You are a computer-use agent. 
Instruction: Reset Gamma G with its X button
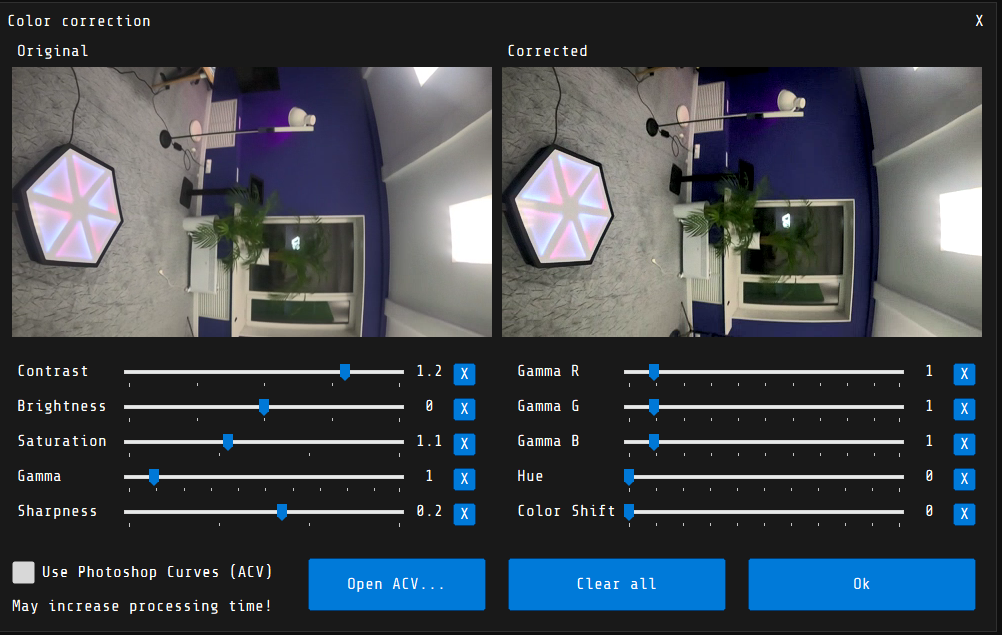point(964,409)
